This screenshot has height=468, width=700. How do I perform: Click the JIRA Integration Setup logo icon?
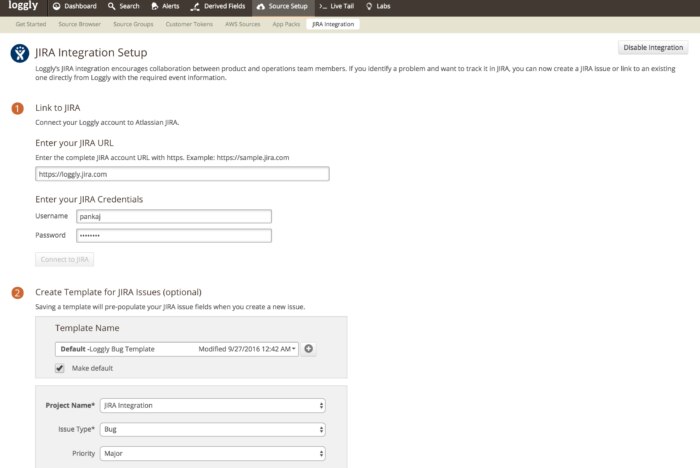[18, 53]
